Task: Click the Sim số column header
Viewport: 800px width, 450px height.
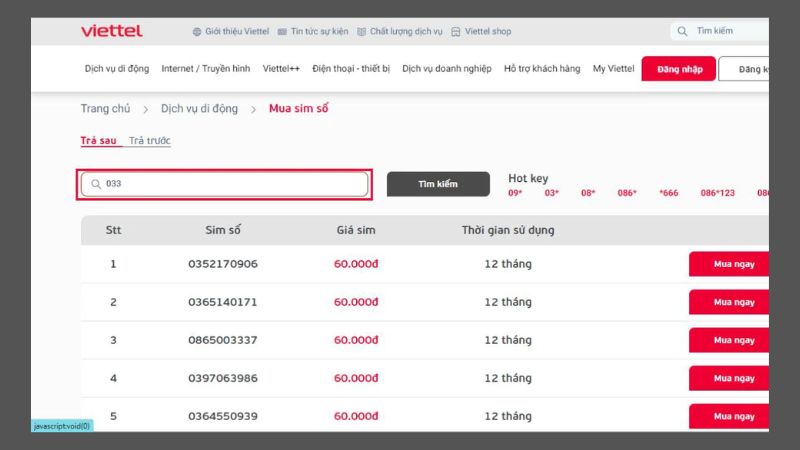Action: click(223, 230)
